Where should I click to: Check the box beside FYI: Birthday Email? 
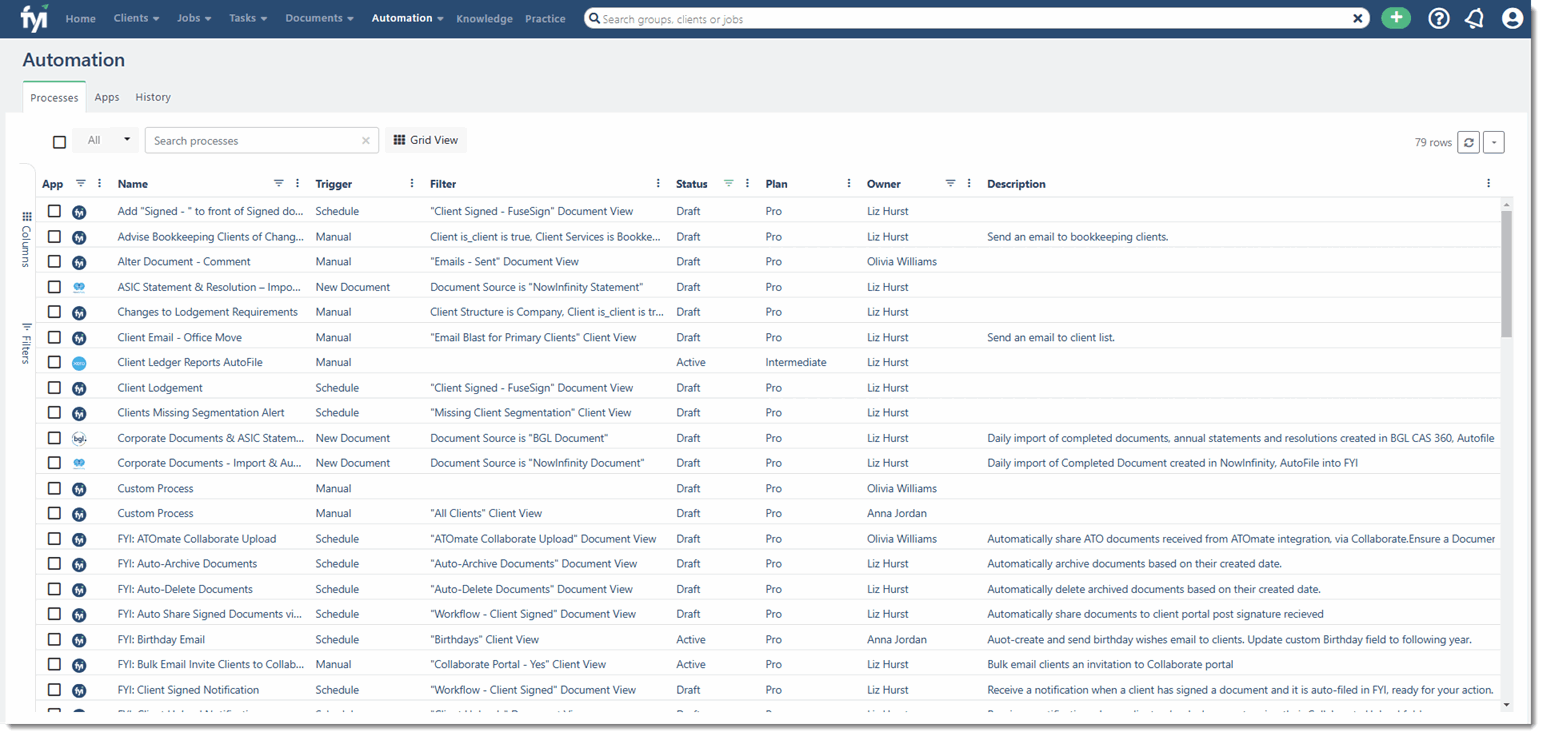[x=54, y=639]
